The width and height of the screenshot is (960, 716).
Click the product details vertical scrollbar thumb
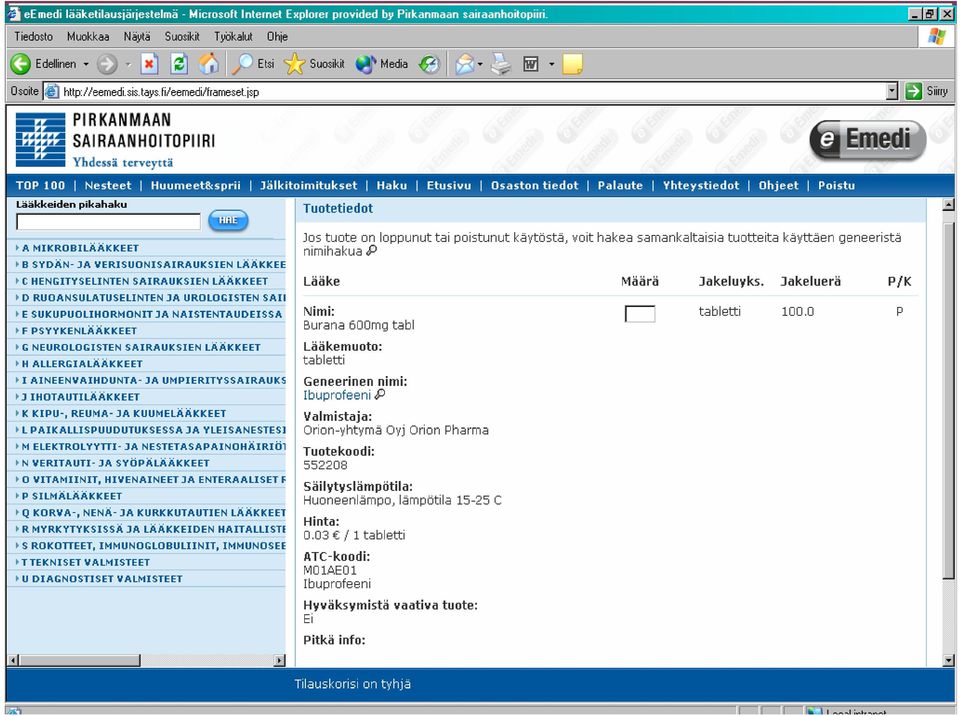click(948, 401)
